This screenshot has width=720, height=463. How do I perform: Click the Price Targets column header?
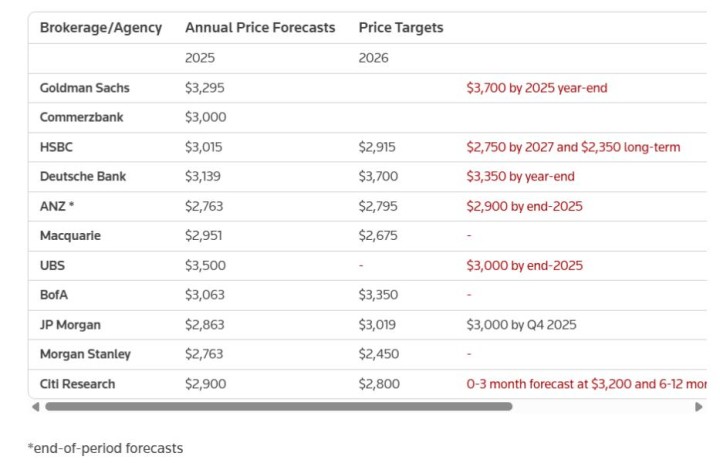pos(401,28)
